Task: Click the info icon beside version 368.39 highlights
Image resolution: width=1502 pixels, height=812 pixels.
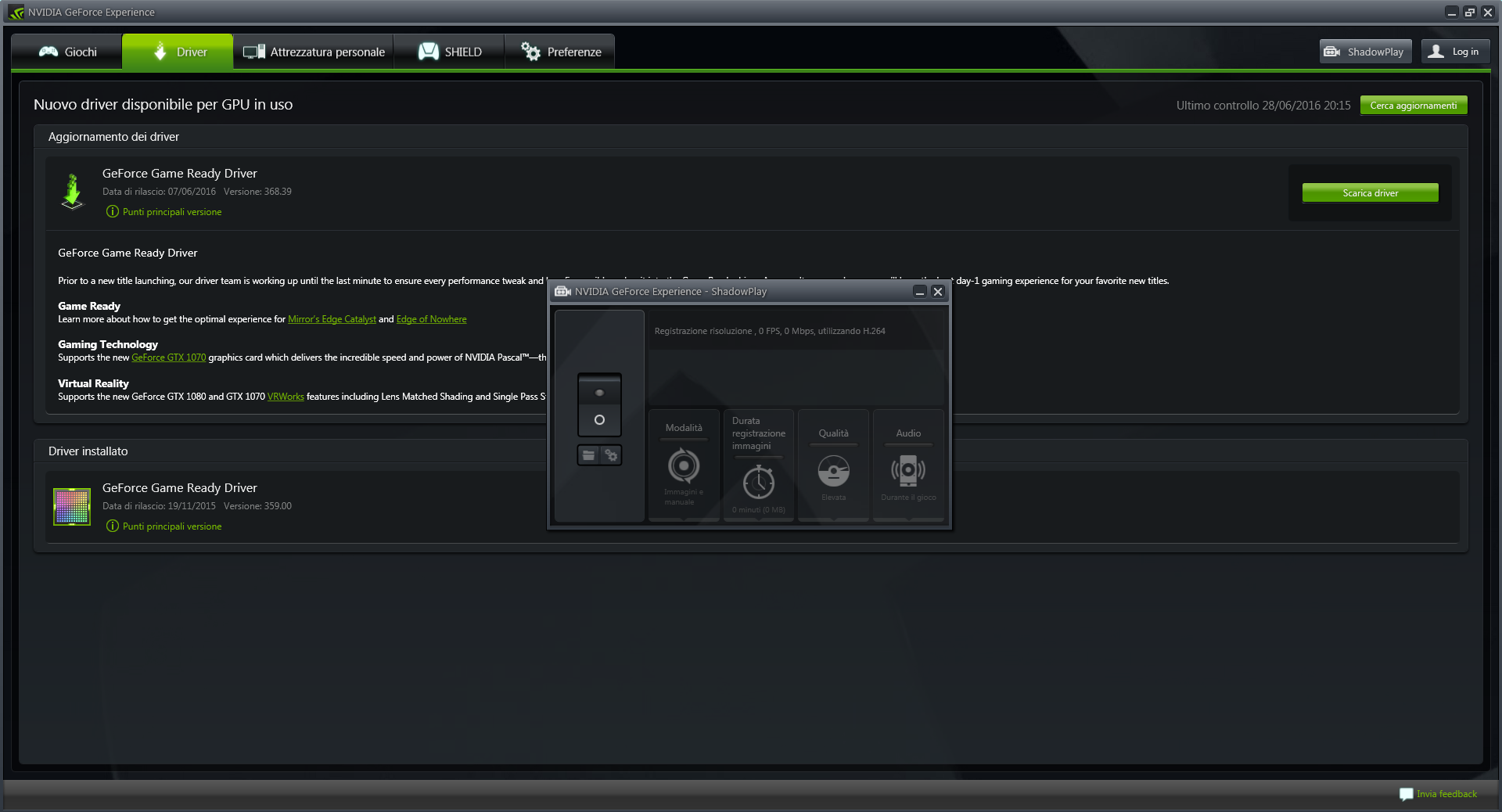Action: click(x=113, y=212)
